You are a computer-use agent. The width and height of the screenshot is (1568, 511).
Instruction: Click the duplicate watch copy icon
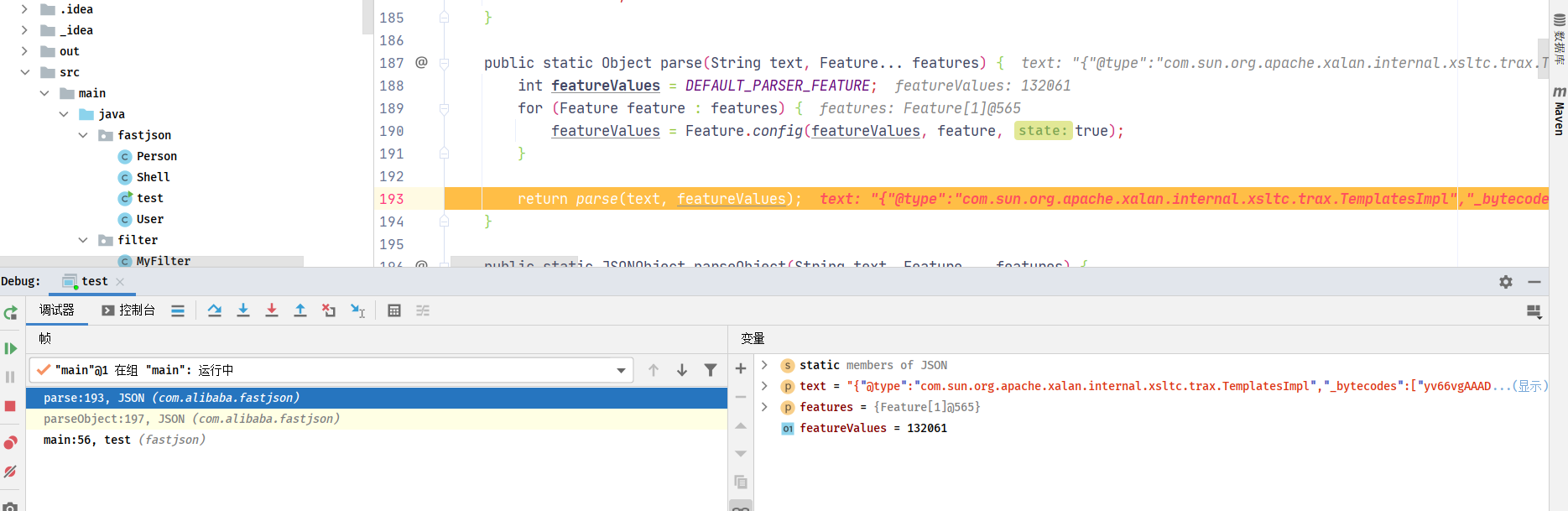(x=741, y=482)
